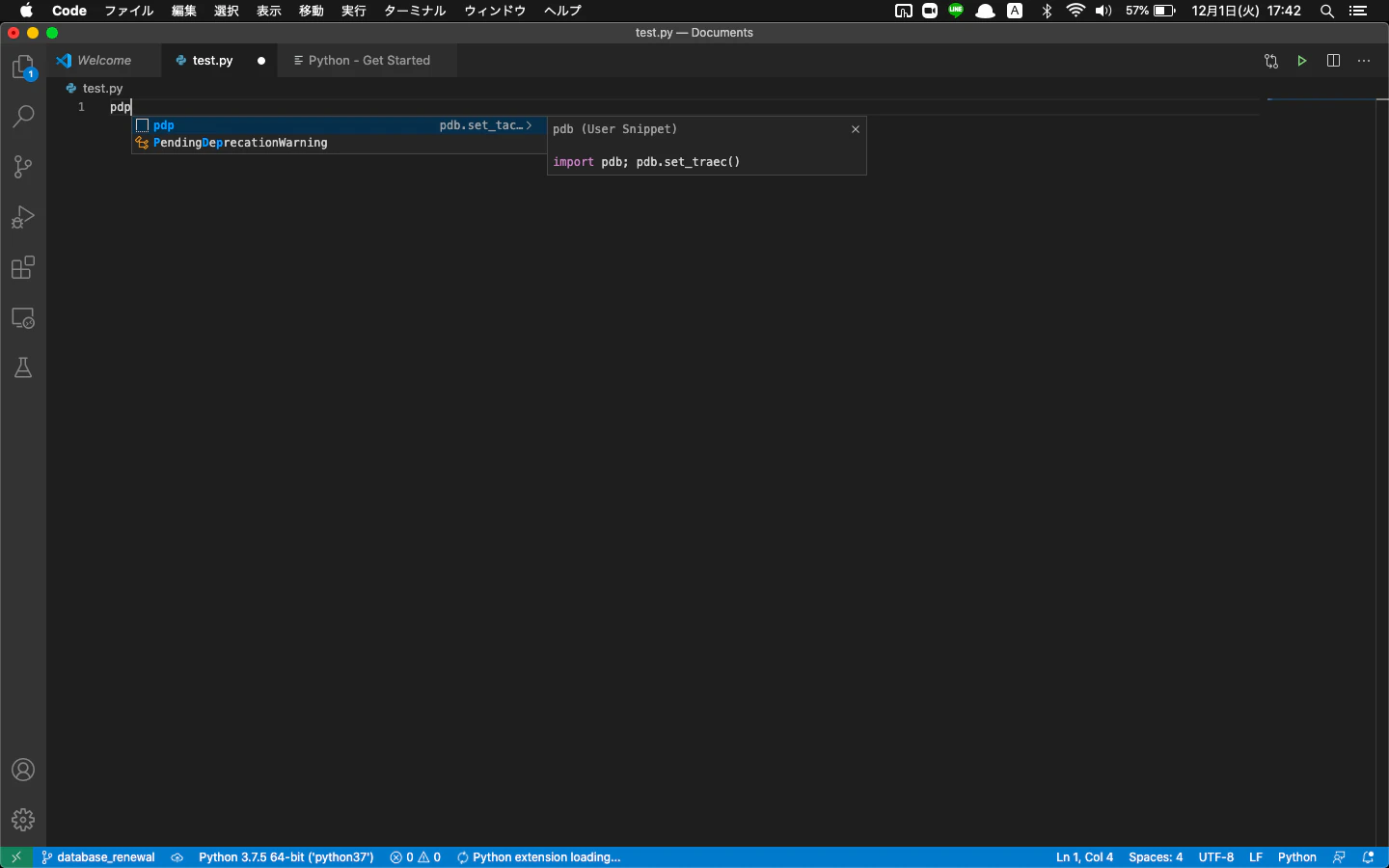Open the Testing flask view
1389x868 pixels.
tap(23, 367)
